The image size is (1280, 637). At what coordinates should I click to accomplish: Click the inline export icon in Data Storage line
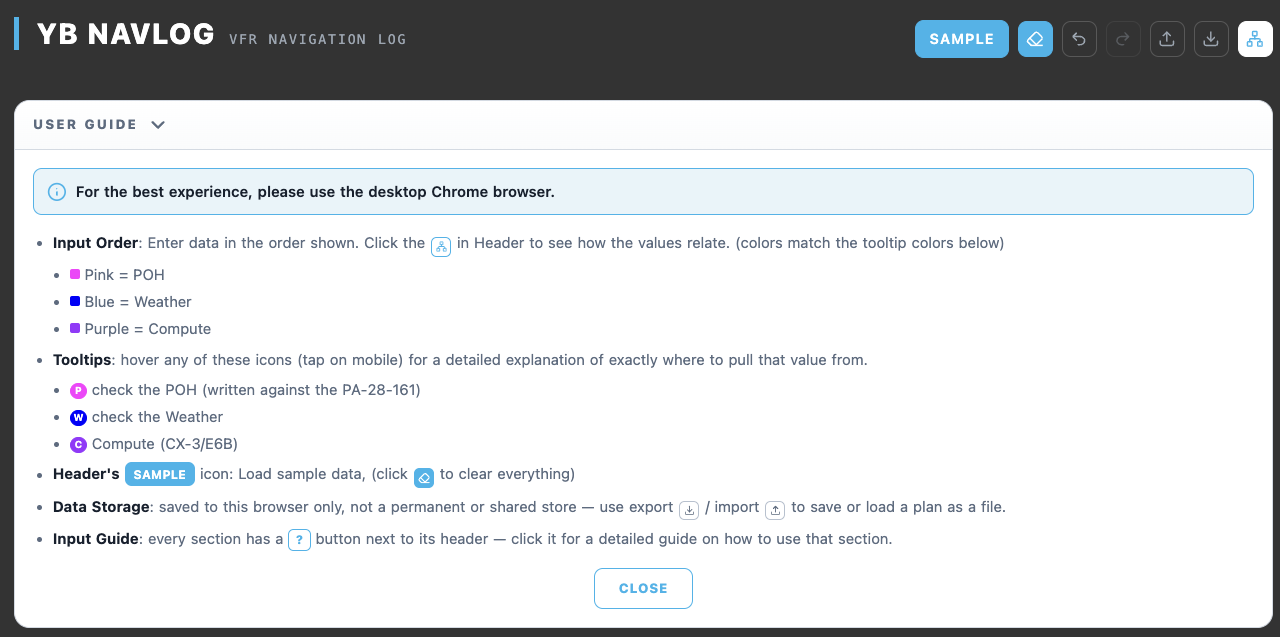coord(689,510)
